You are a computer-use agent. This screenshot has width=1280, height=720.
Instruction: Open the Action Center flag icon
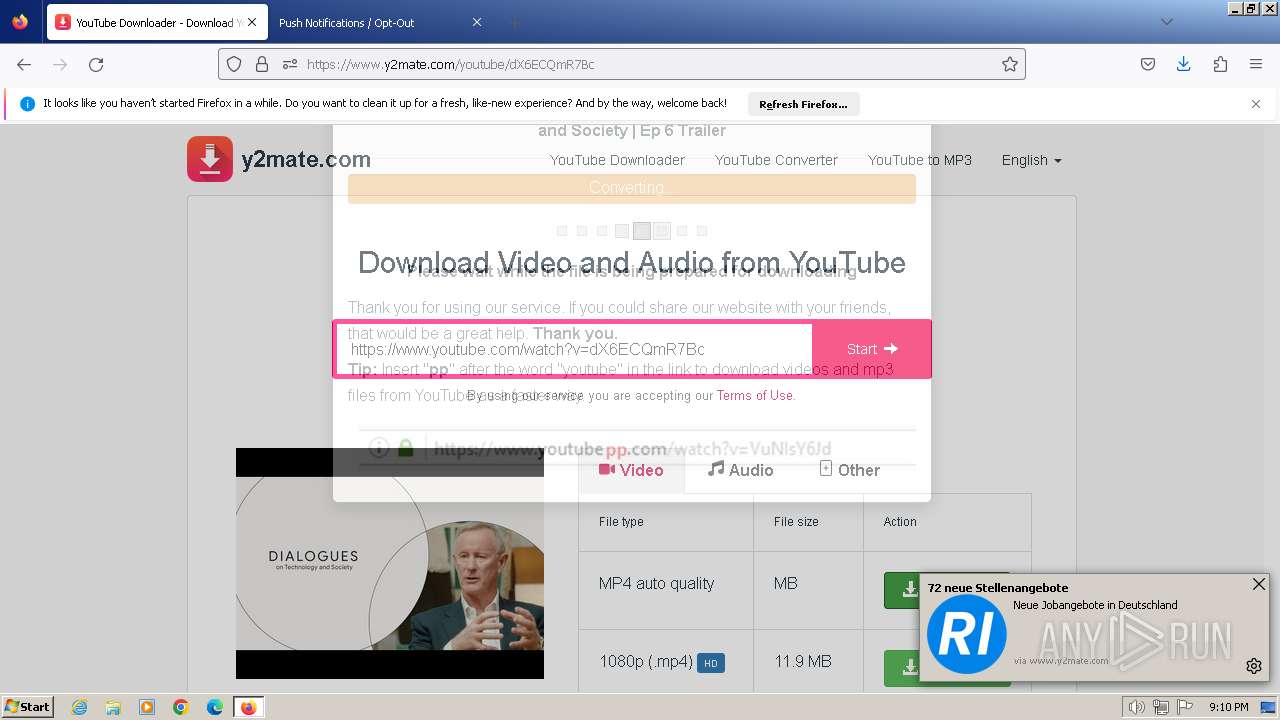[x=1183, y=707]
